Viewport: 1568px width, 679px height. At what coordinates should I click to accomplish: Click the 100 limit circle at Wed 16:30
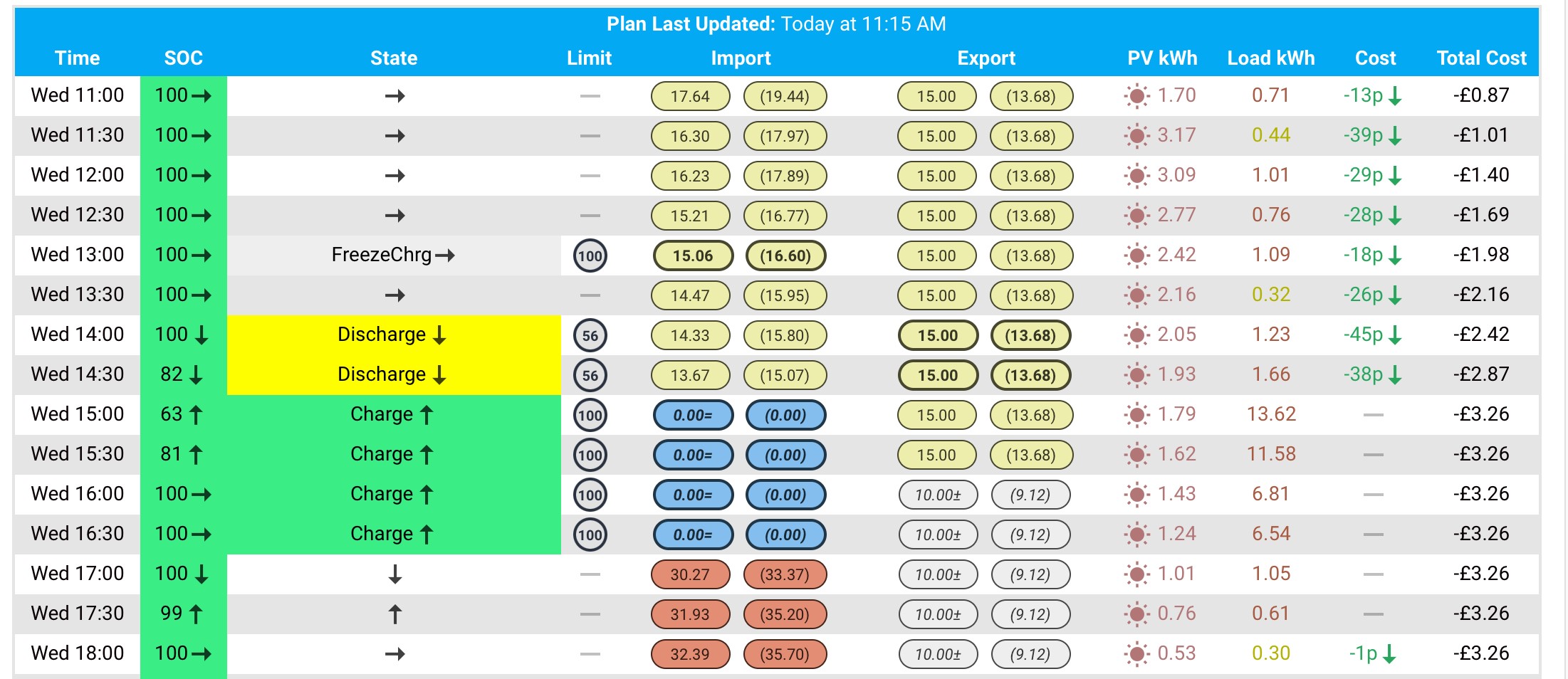[x=590, y=535]
